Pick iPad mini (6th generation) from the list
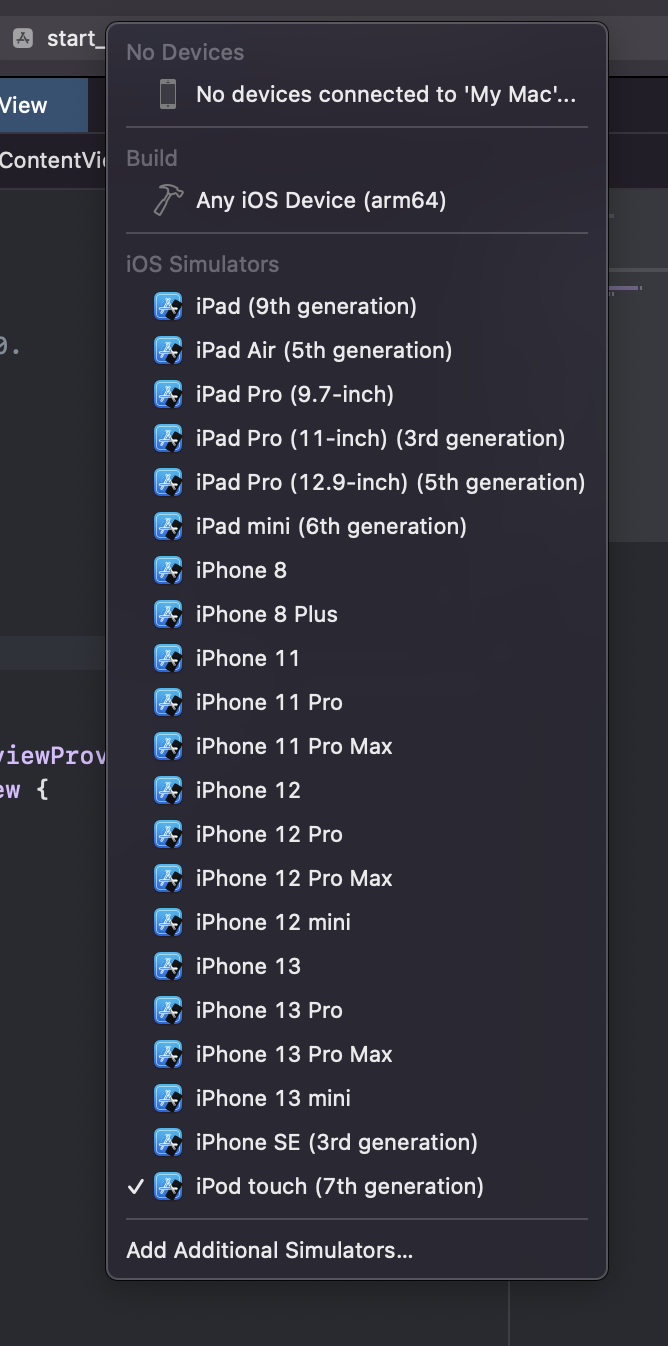 coord(331,526)
